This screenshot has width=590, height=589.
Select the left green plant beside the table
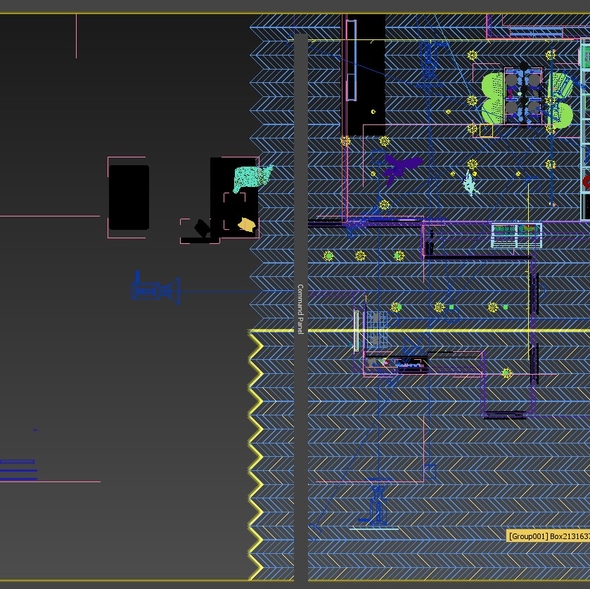(493, 99)
